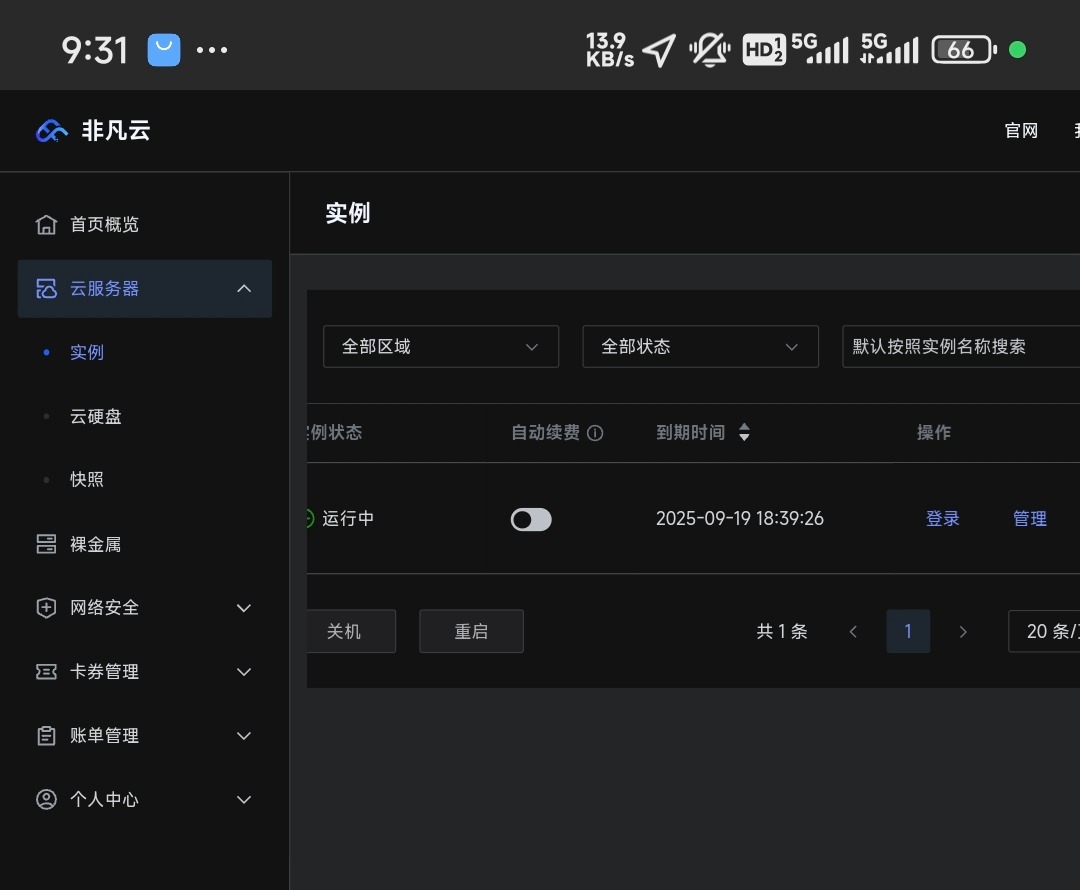Sort instances by 到期时间 expiry date
The image size is (1080, 890).
point(745,432)
